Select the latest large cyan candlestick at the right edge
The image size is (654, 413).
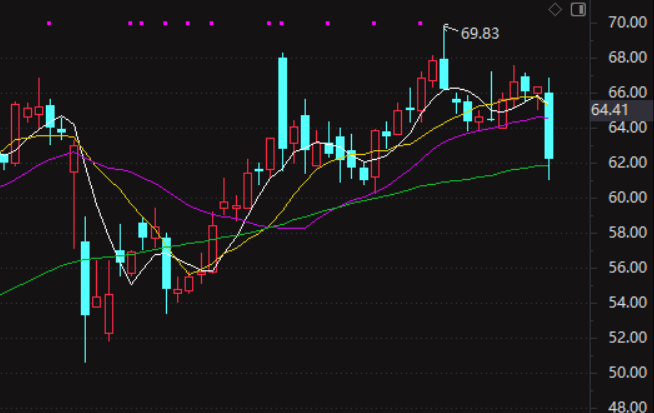tap(549, 126)
